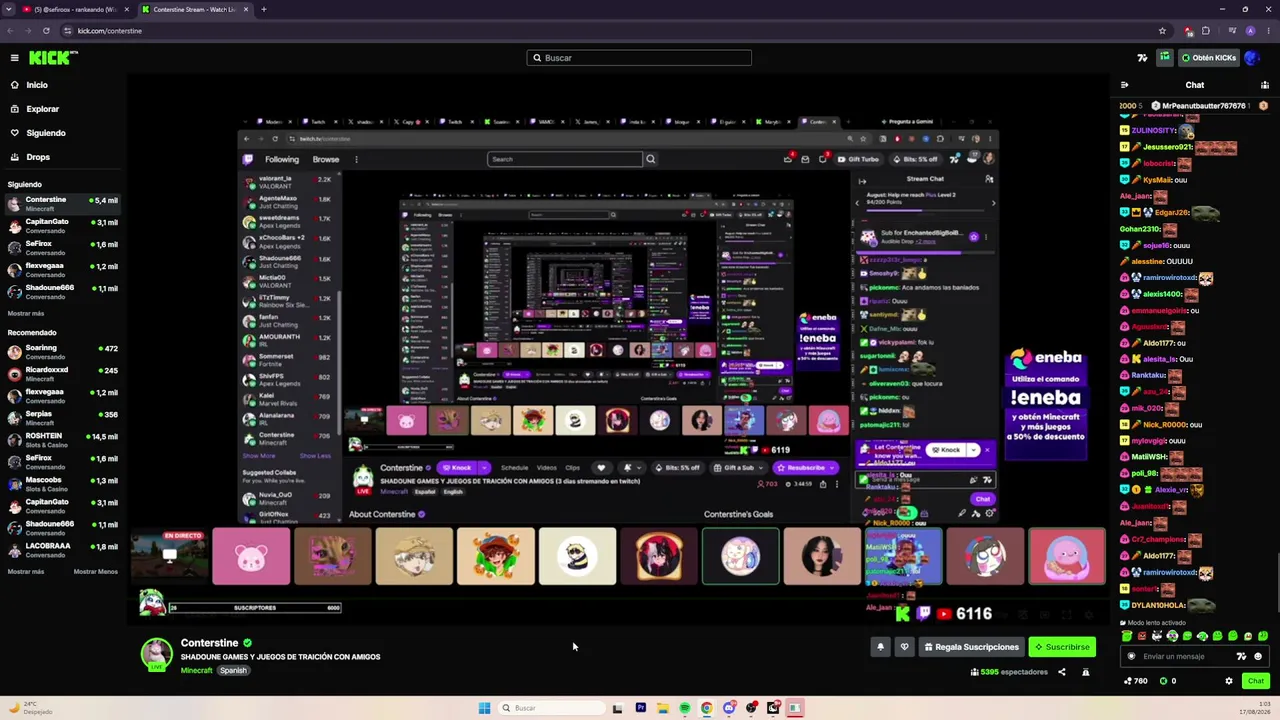This screenshot has height=720, width=1280.
Task: Click the Windows taskbar search box
Action: tap(551, 708)
